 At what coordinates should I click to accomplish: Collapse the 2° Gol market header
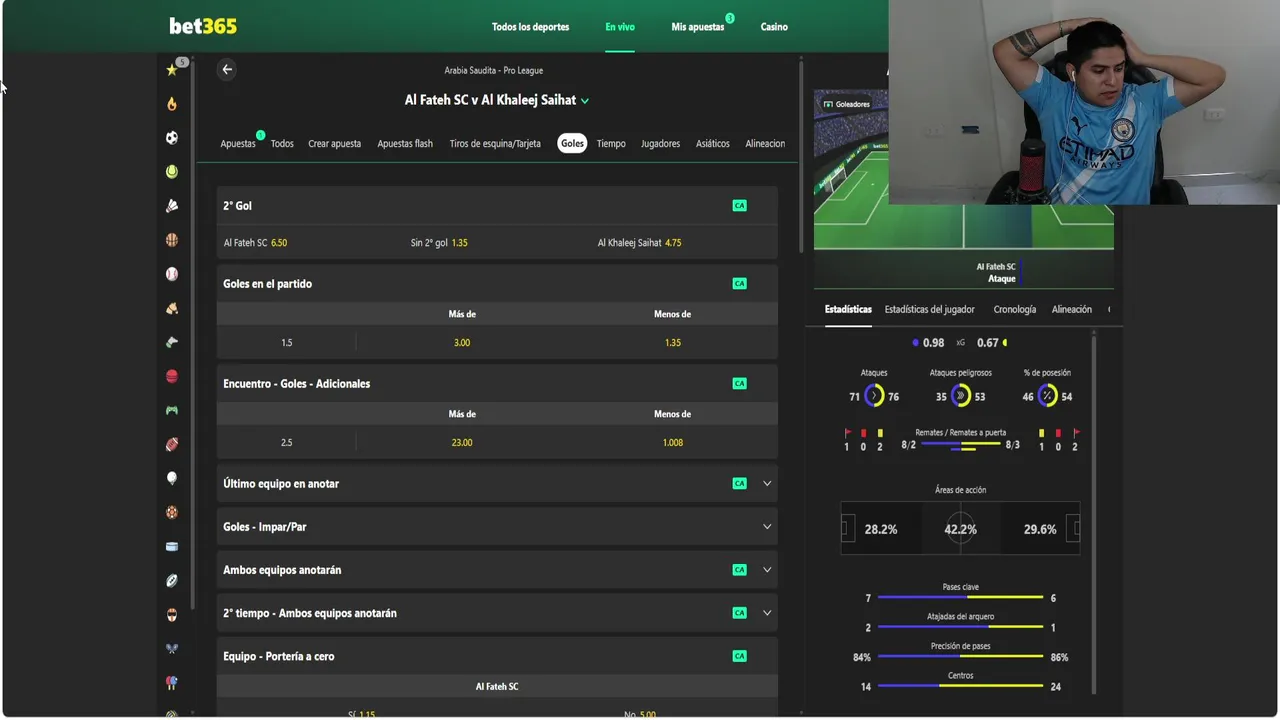click(x=497, y=205)
